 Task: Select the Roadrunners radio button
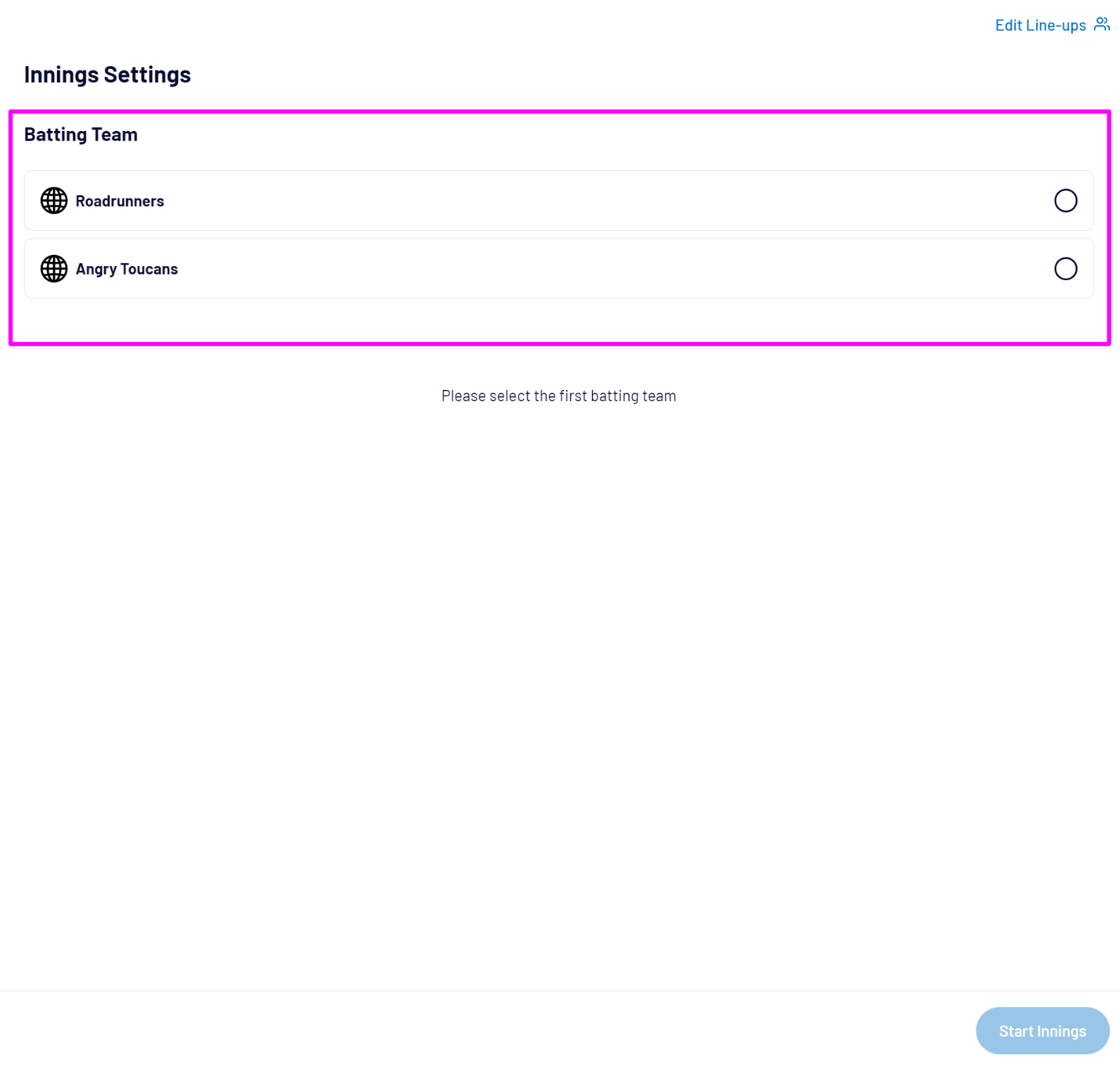click(x=1065, y=201)
